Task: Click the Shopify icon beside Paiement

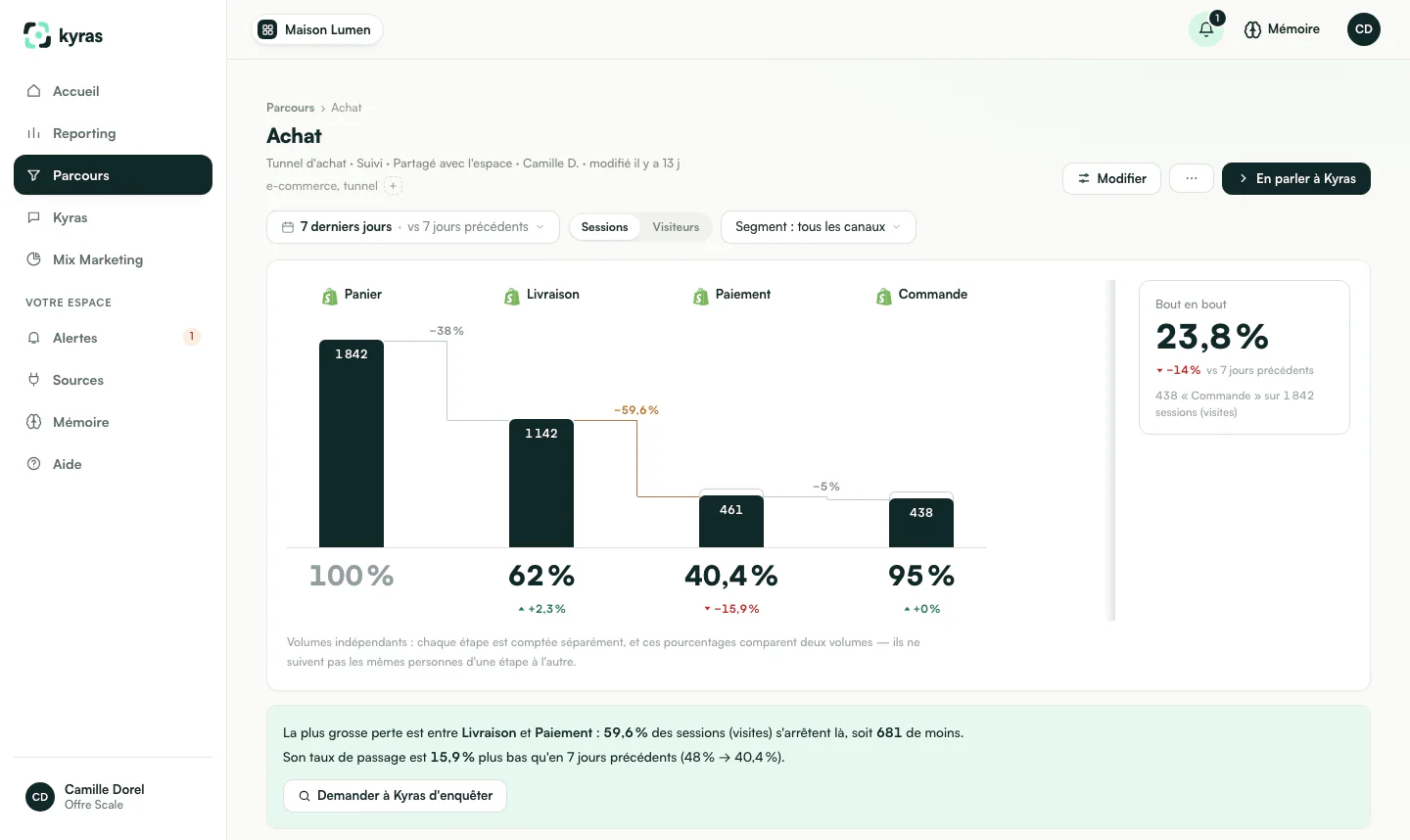Action: pos(701,296)
